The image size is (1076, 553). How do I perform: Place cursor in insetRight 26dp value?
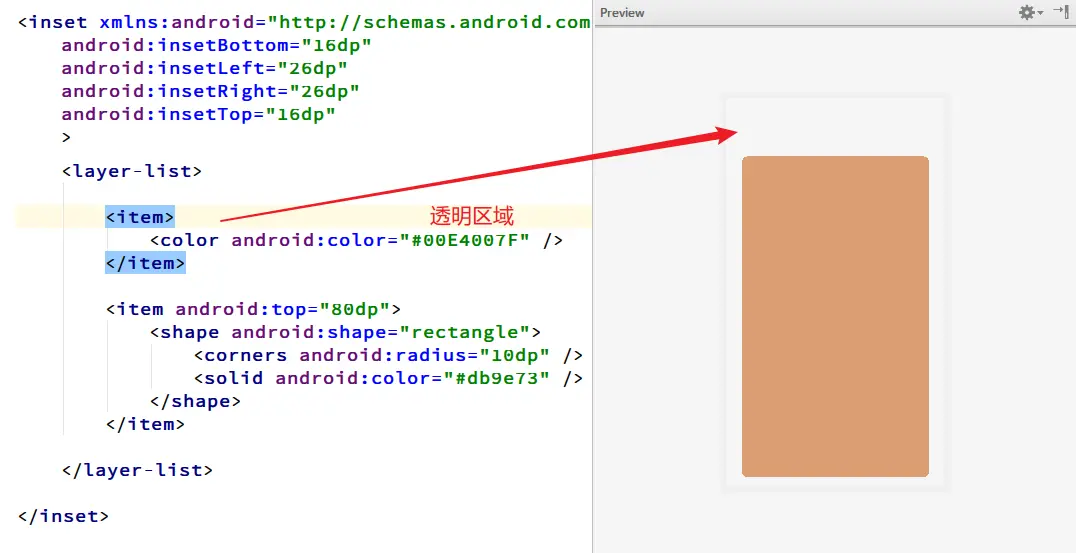pyautogui.click(x=325, y=91)
